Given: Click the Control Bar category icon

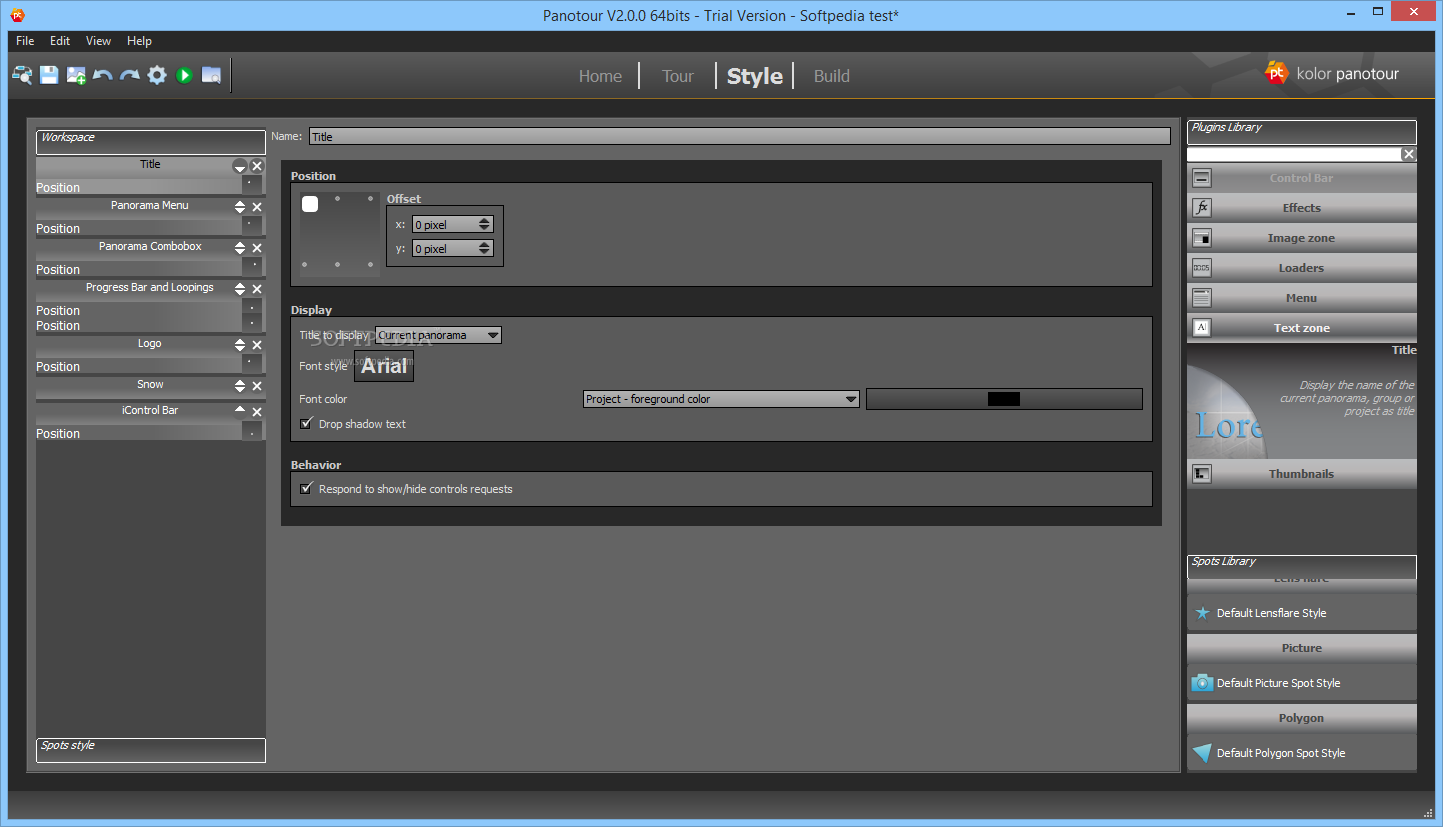Looking at the screenshot, I should pos(1202,178).
